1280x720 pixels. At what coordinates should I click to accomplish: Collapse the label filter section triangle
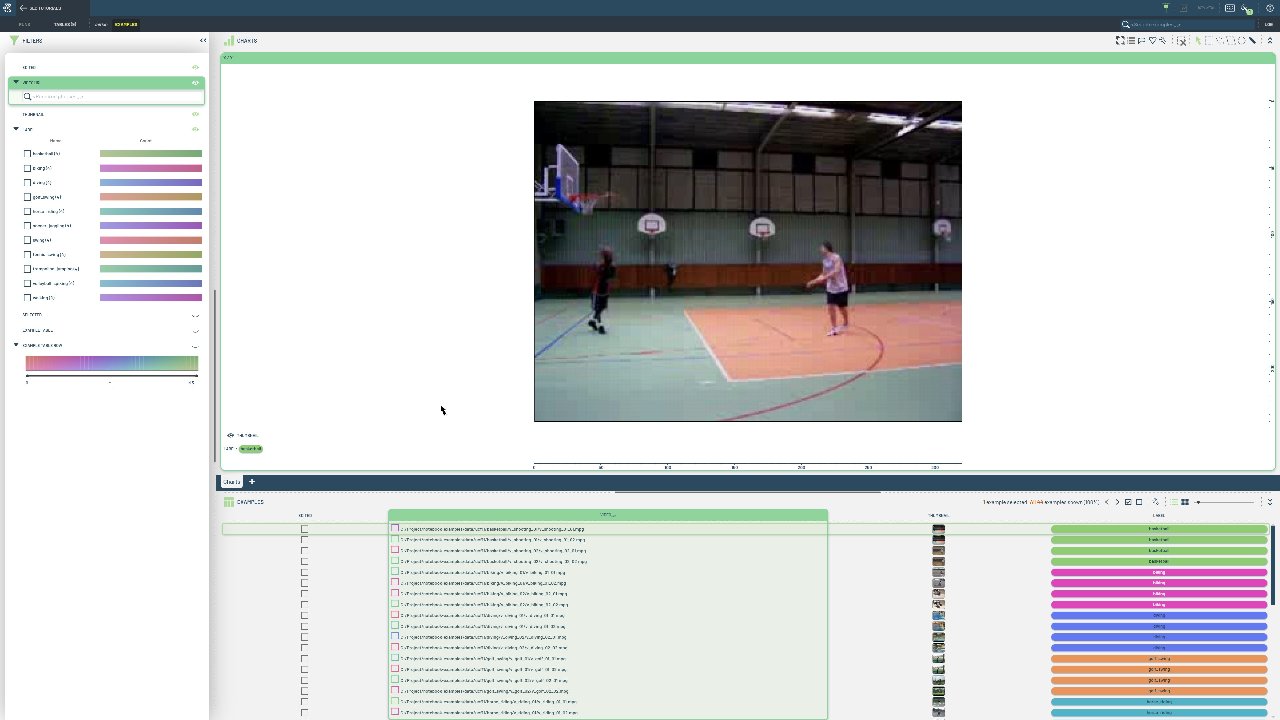(x=16, y=129)
